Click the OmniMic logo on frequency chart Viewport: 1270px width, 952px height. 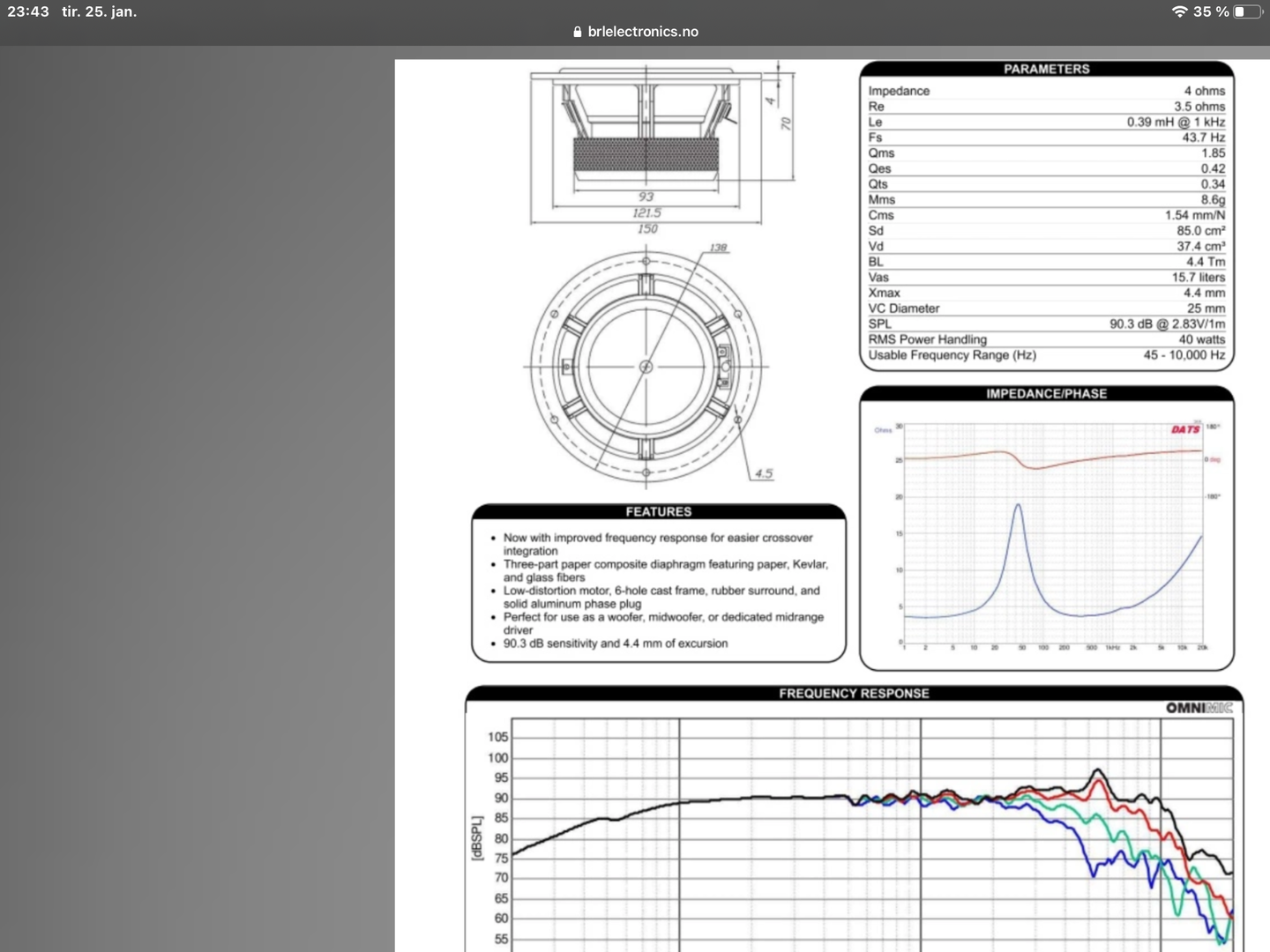(x=1199, y=708)
